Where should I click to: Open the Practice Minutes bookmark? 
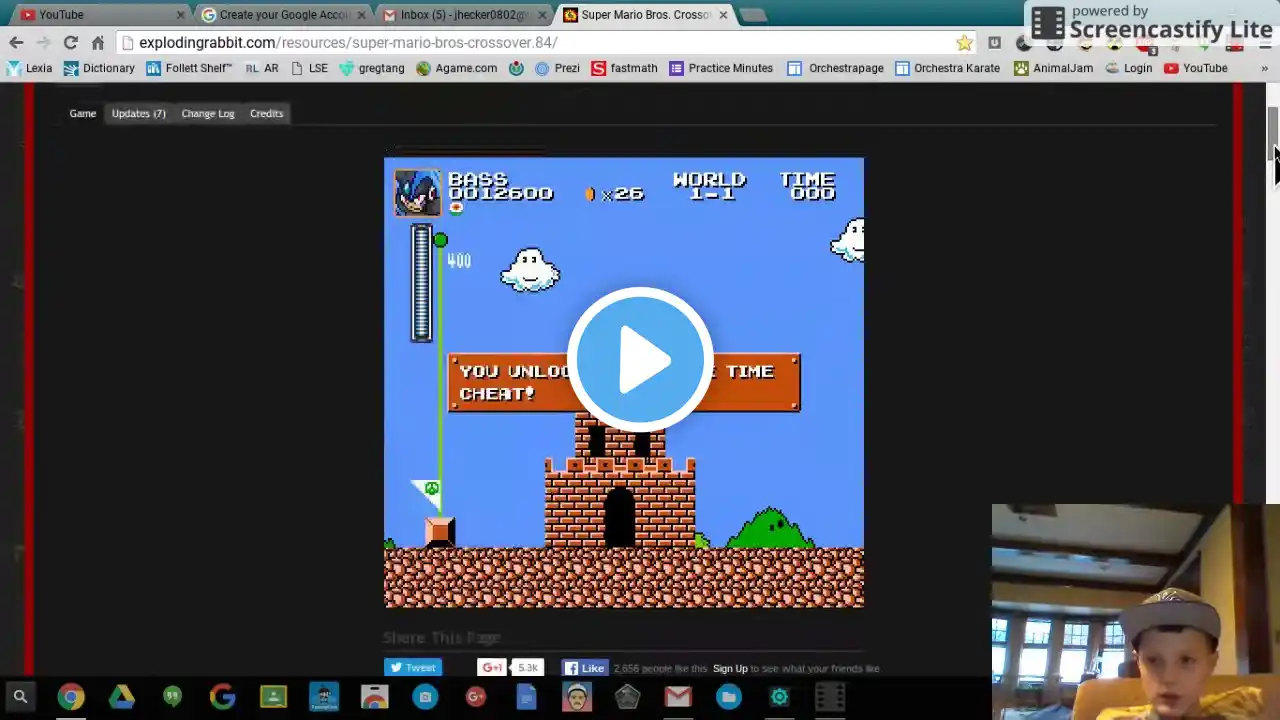[x=721, y=68]
